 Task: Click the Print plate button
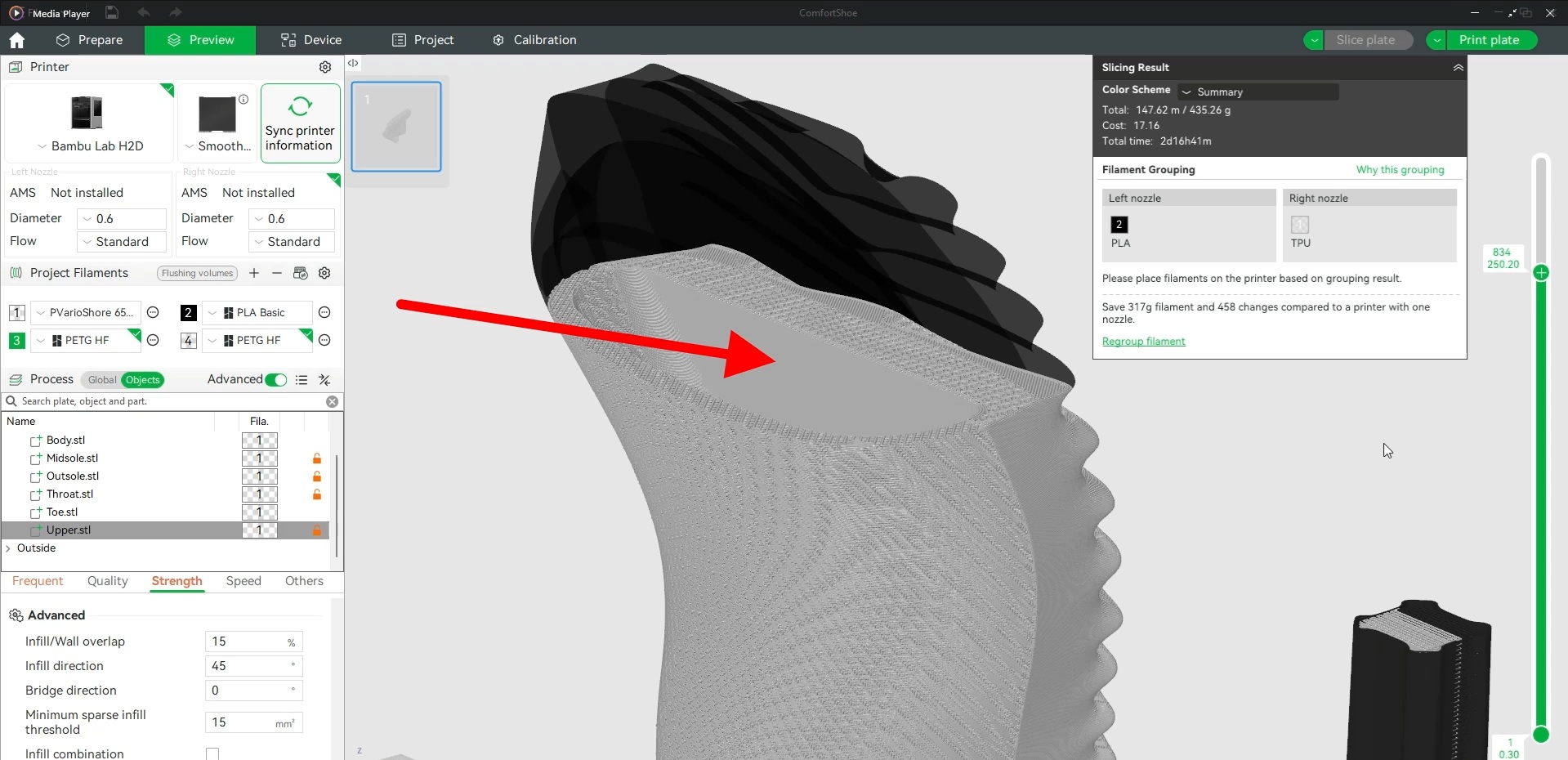tap(1489, 40)
